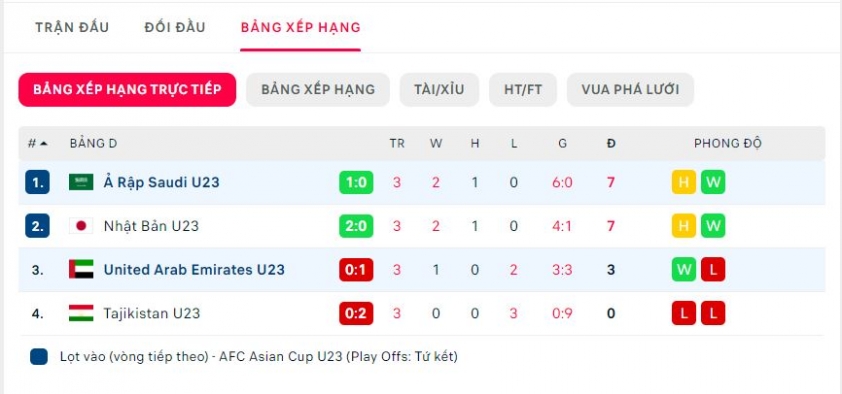
Task: Select the BẢNG XẾP HẠNG TRỰC TIẾP filter
Action: pyautogui.click(x=127, y=90)
